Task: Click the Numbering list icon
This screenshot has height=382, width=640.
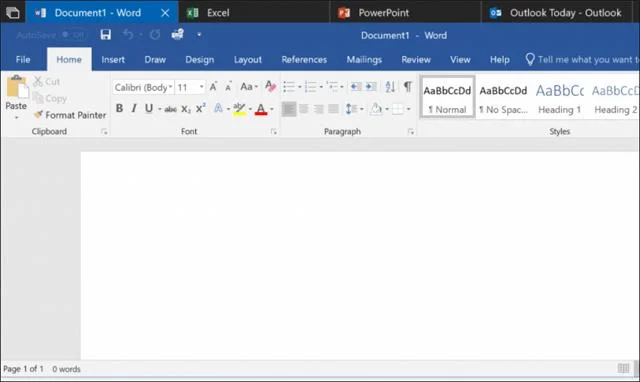Action: (x=311, y=87)
